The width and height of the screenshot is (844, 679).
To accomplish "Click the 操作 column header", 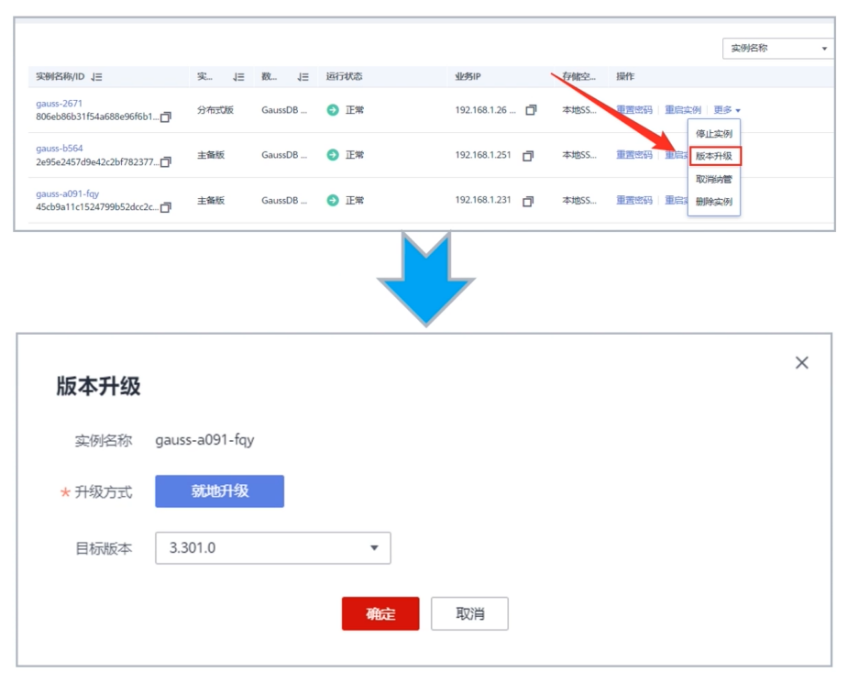I will (x=625, y=76).
